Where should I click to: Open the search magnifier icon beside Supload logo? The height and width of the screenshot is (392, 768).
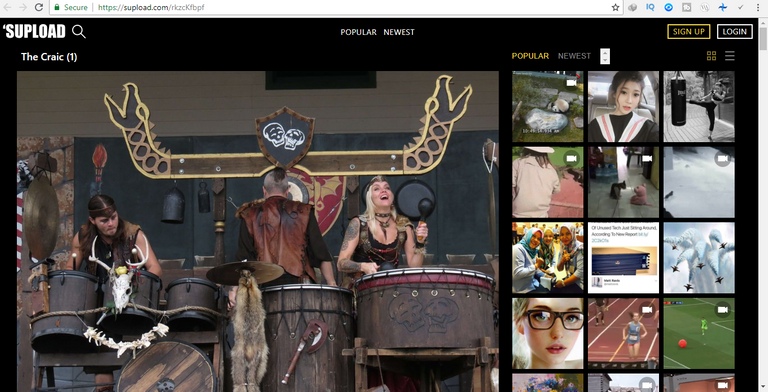(x=78, y=31)
